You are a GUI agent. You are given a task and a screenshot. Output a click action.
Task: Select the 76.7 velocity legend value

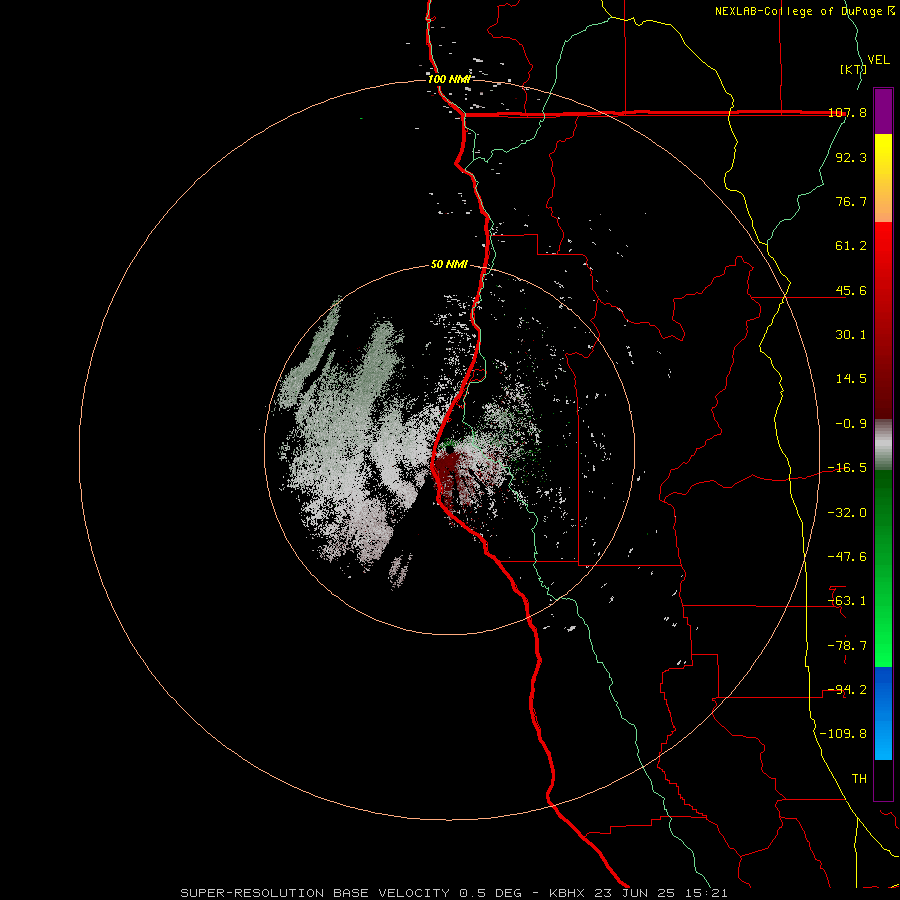pos(851,201)
